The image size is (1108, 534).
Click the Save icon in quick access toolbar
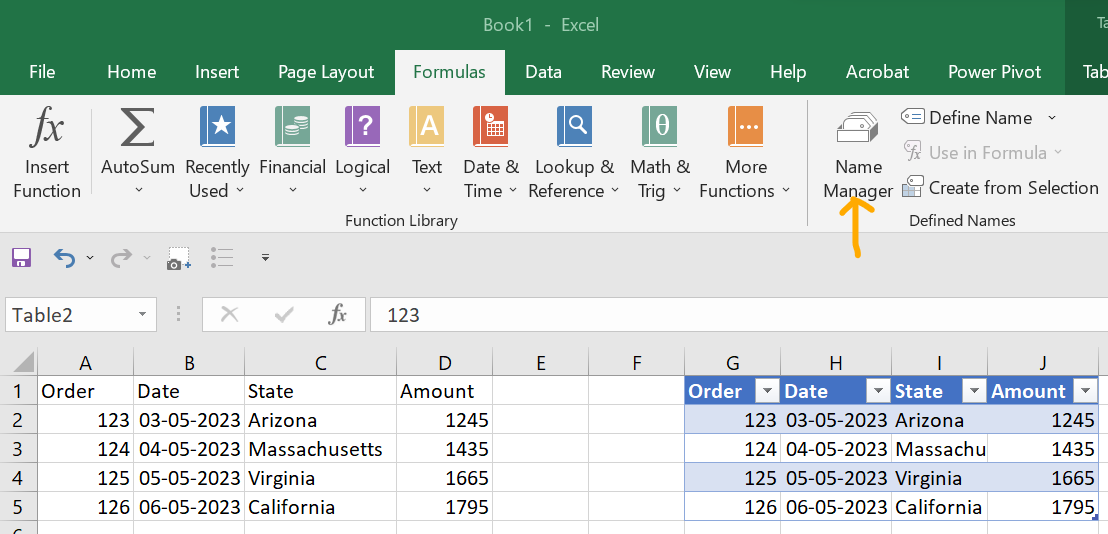point(21,258)
